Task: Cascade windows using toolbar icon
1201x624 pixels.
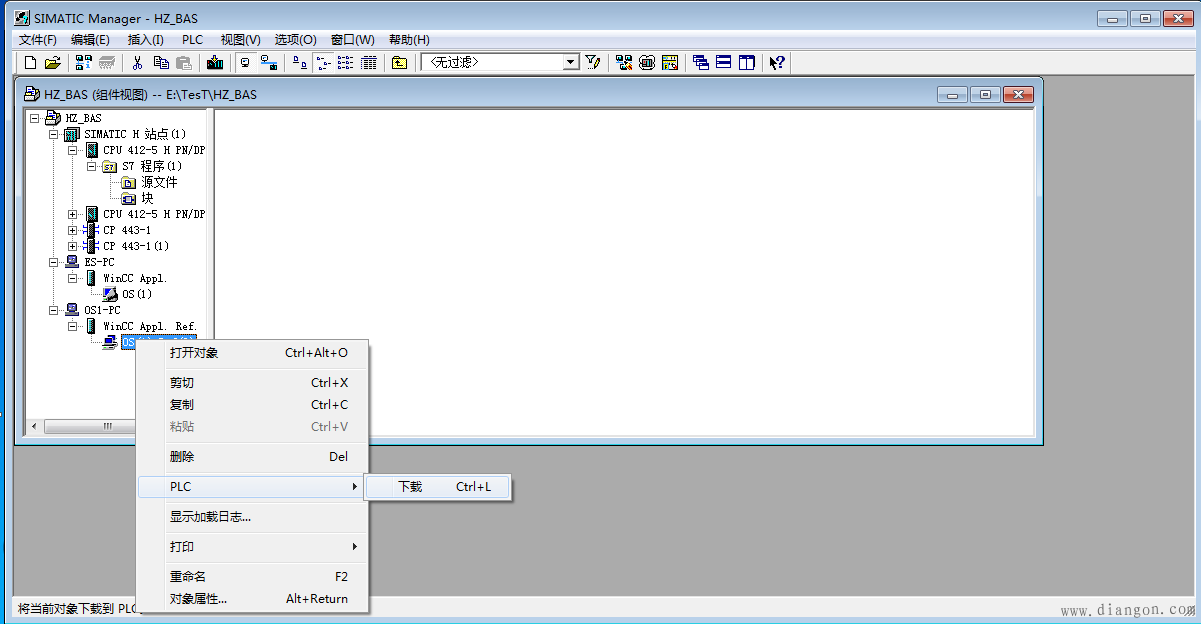Action: click(x=701, y=62)
